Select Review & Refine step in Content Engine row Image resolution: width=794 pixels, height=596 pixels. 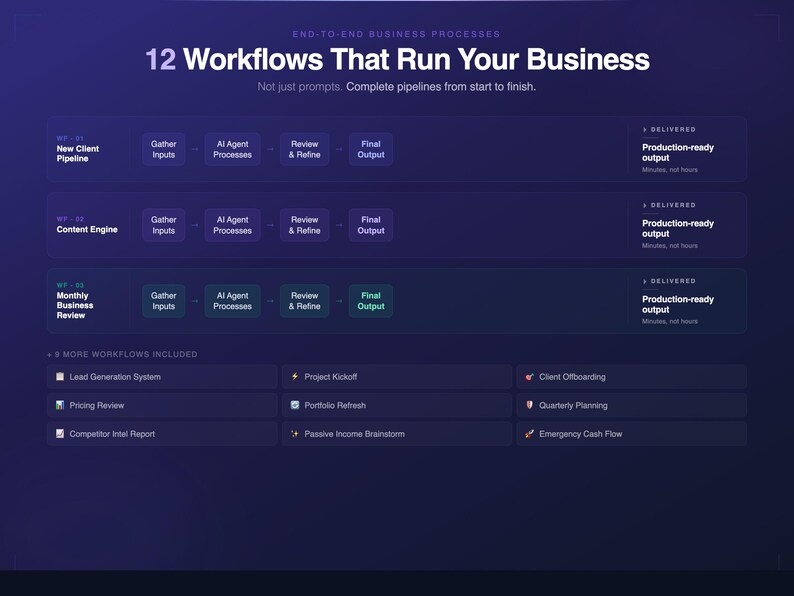[304, 225]
